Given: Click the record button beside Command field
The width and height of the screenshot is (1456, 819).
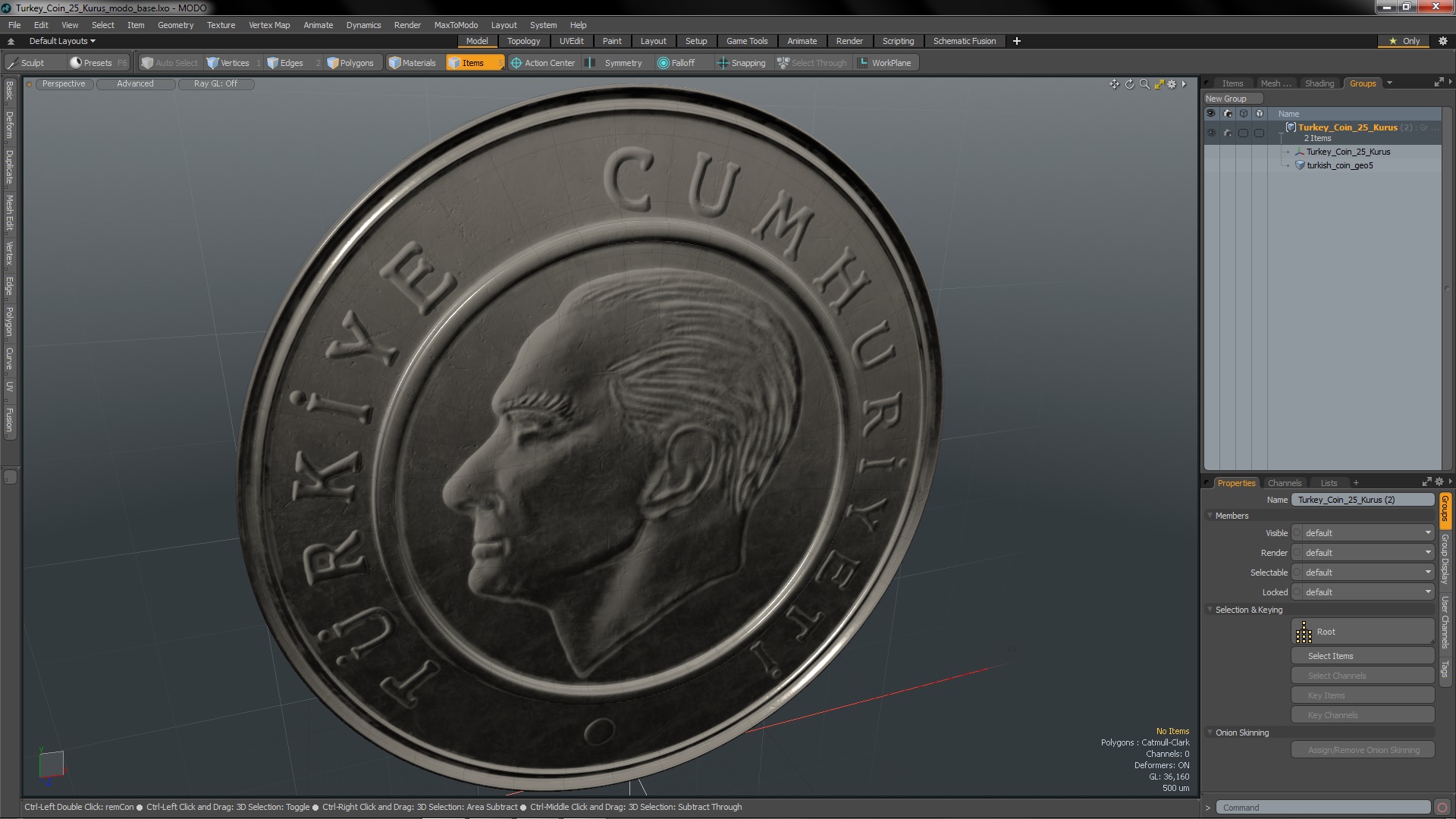Looking at the screenshot, I should click(1442, 808).
